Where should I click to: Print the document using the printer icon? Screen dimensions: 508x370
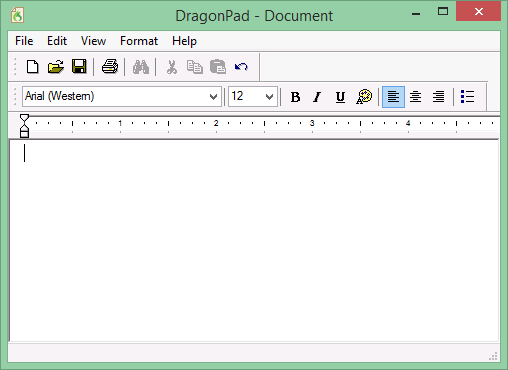[x=110, y=67]
